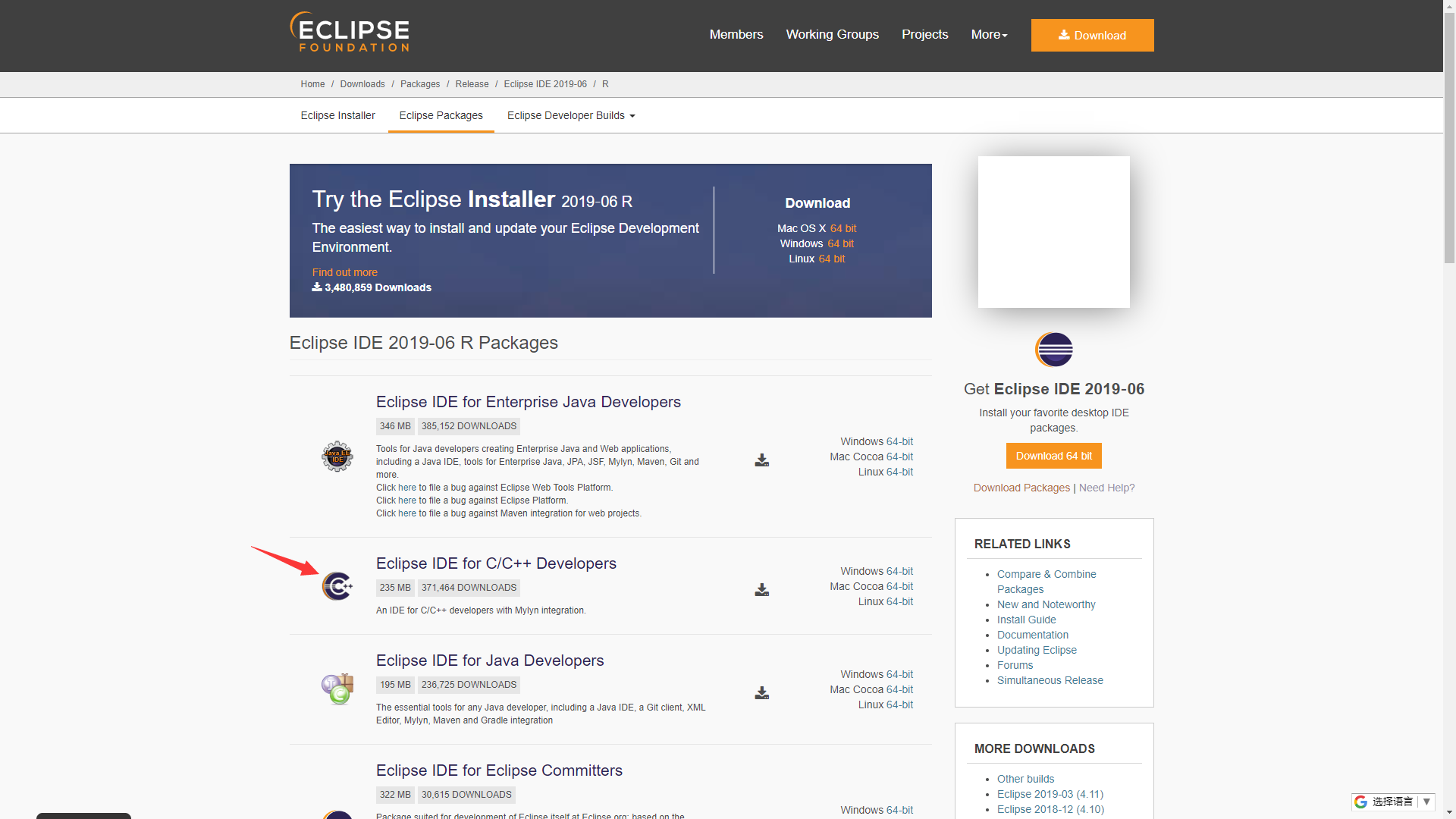Open the Install Guide related link
This screenshot has height=819, width=1456.
point(1026,620)
